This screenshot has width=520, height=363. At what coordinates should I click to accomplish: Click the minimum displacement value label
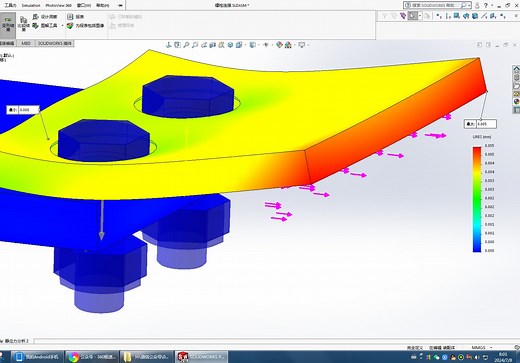click(23, 110)
